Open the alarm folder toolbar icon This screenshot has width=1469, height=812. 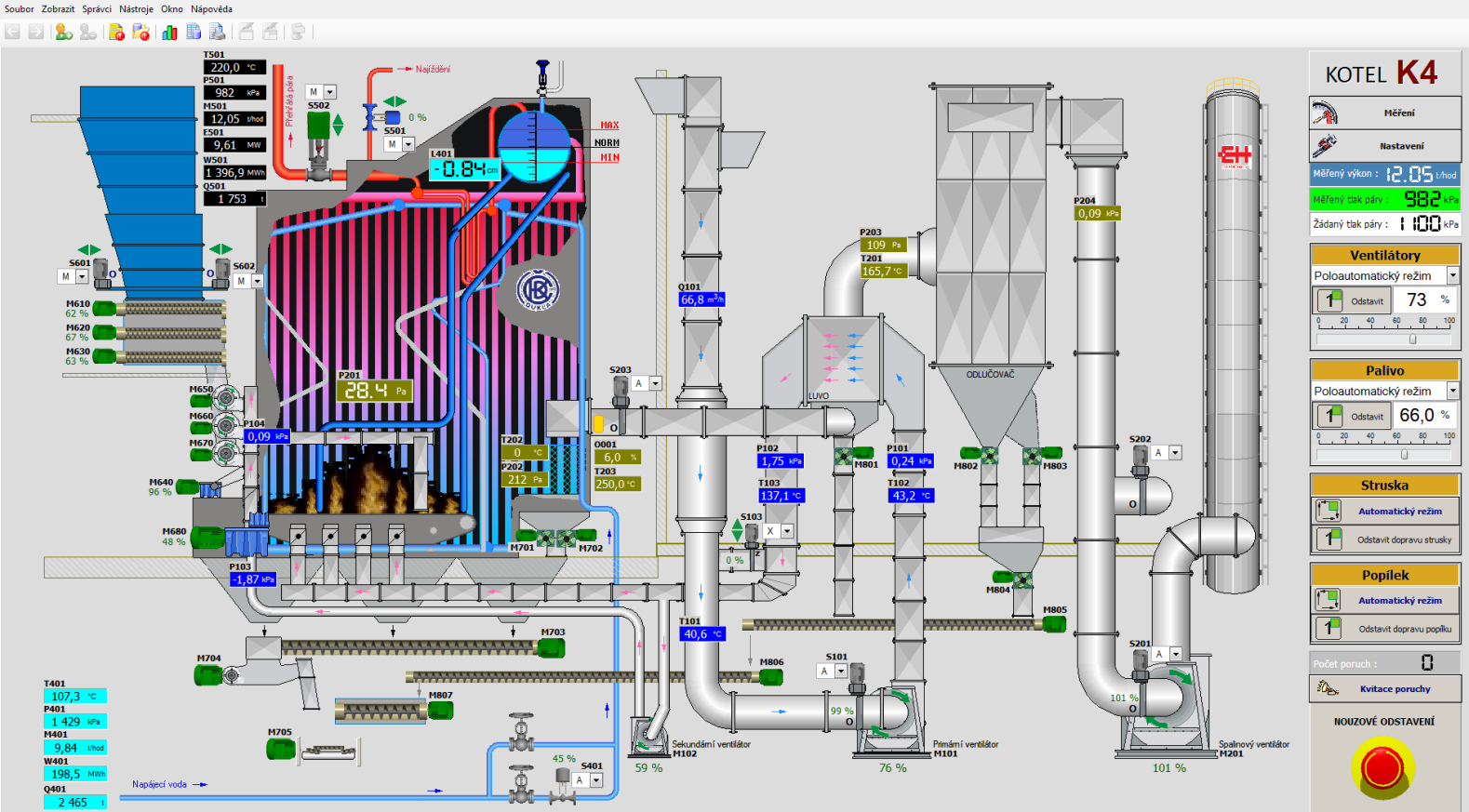point(140,33)
